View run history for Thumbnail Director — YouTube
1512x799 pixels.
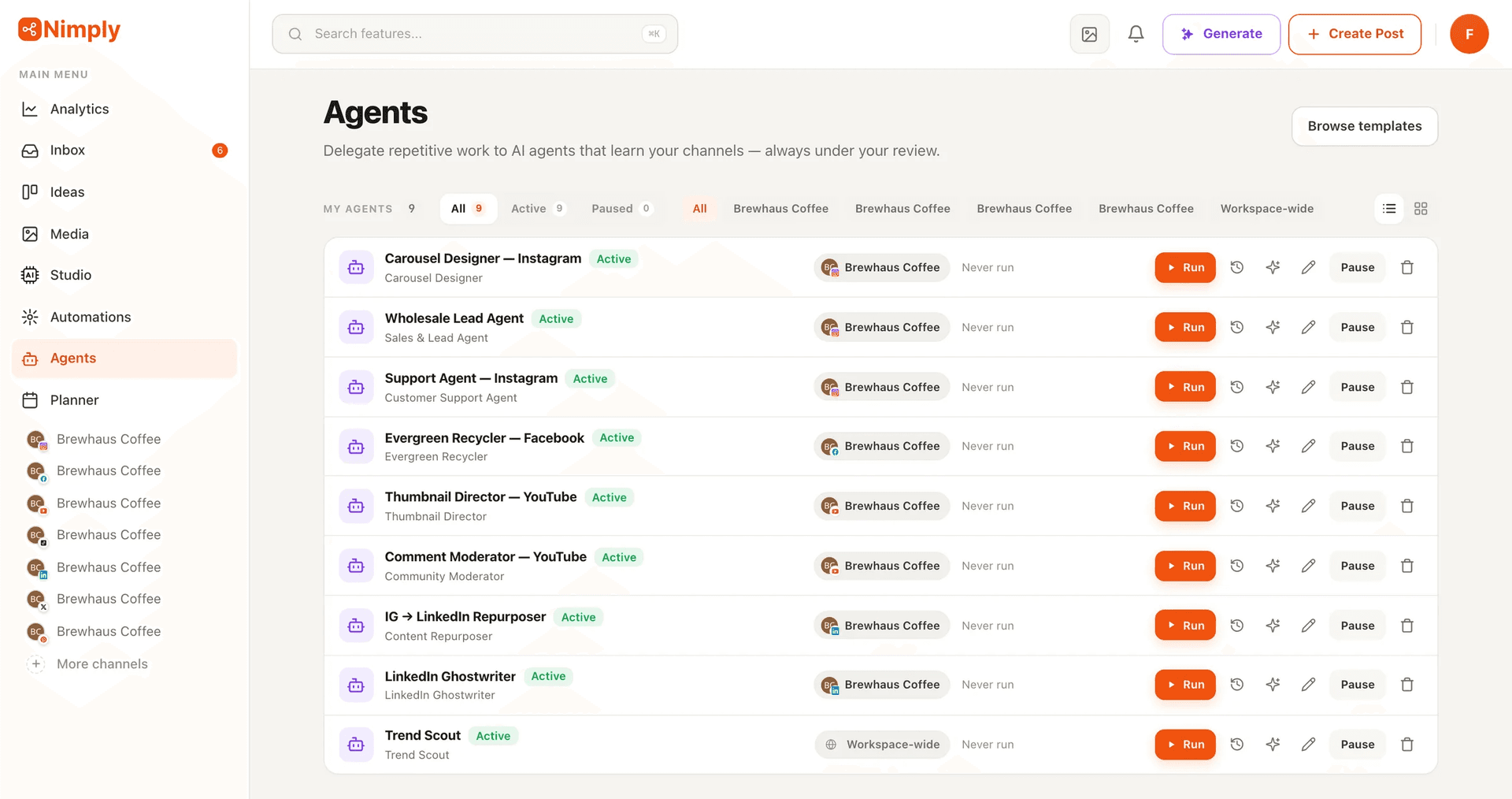coord(1237,506)
